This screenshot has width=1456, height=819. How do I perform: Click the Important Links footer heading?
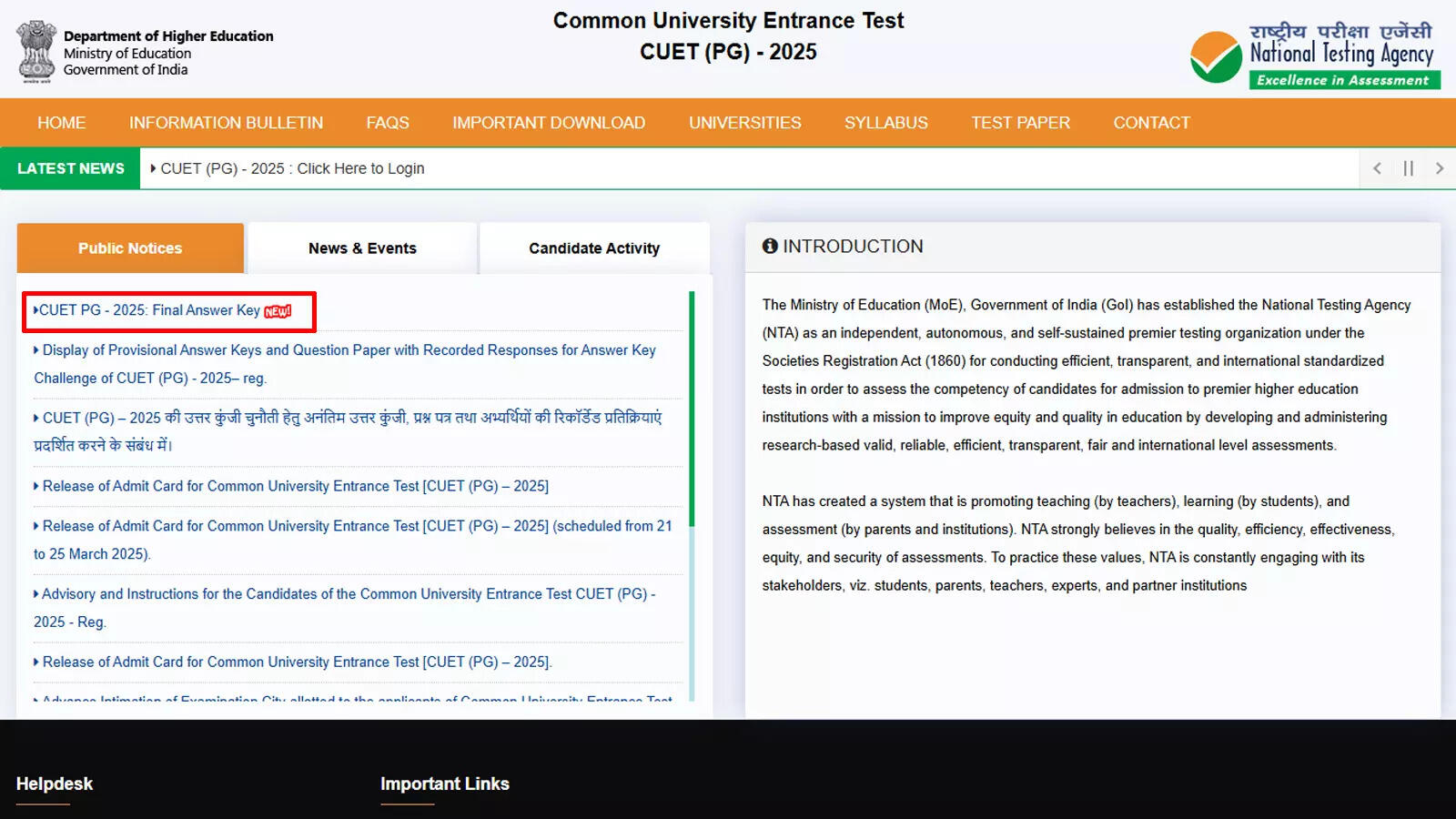click(x=445, y=784)
